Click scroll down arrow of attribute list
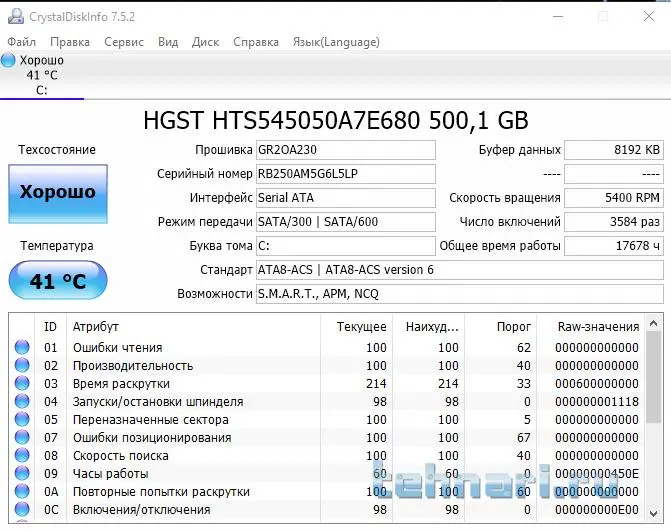 click(653, 513)
